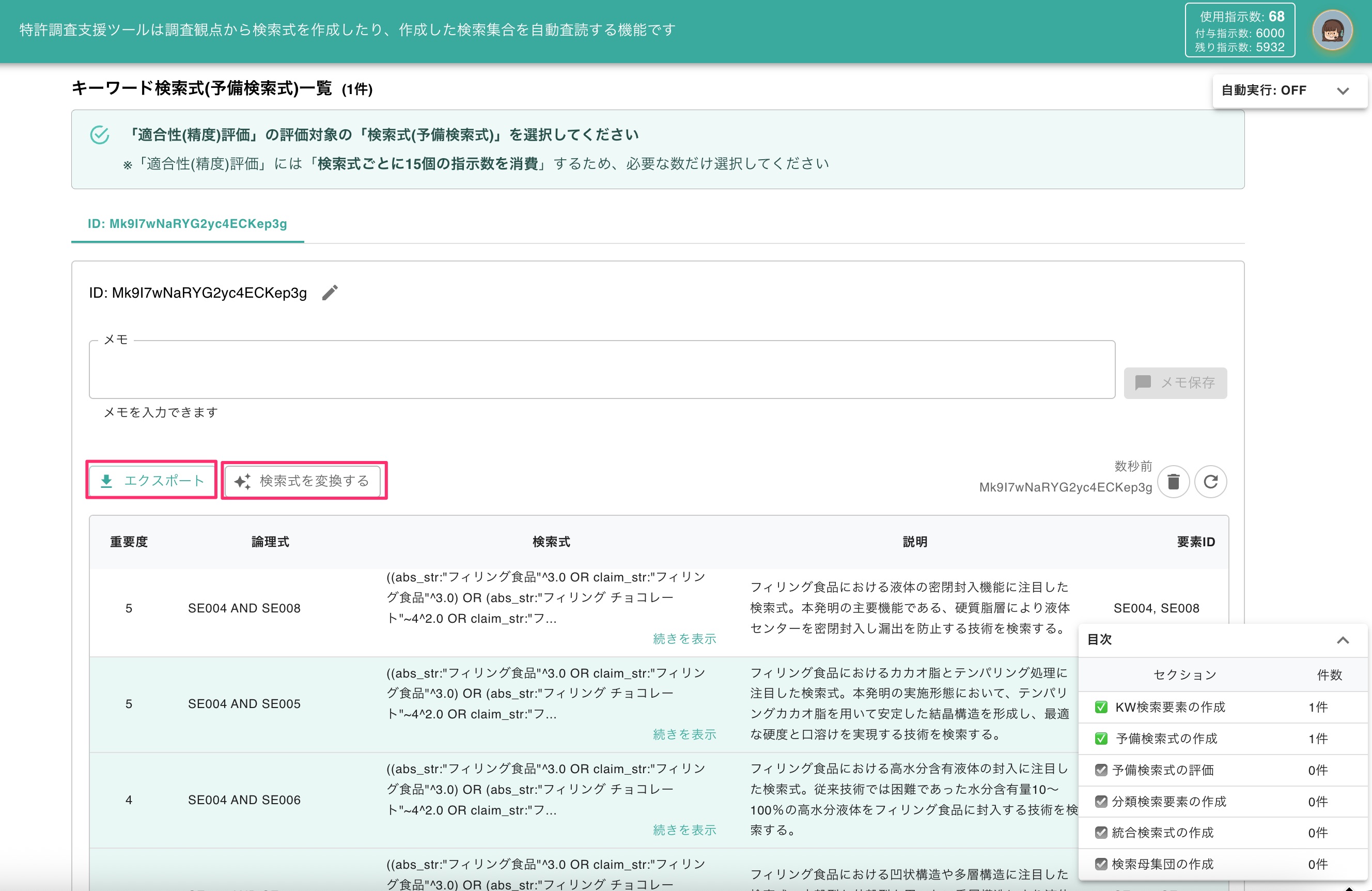Click the 数秒前 timestamp text

[x=1133, y=466]
